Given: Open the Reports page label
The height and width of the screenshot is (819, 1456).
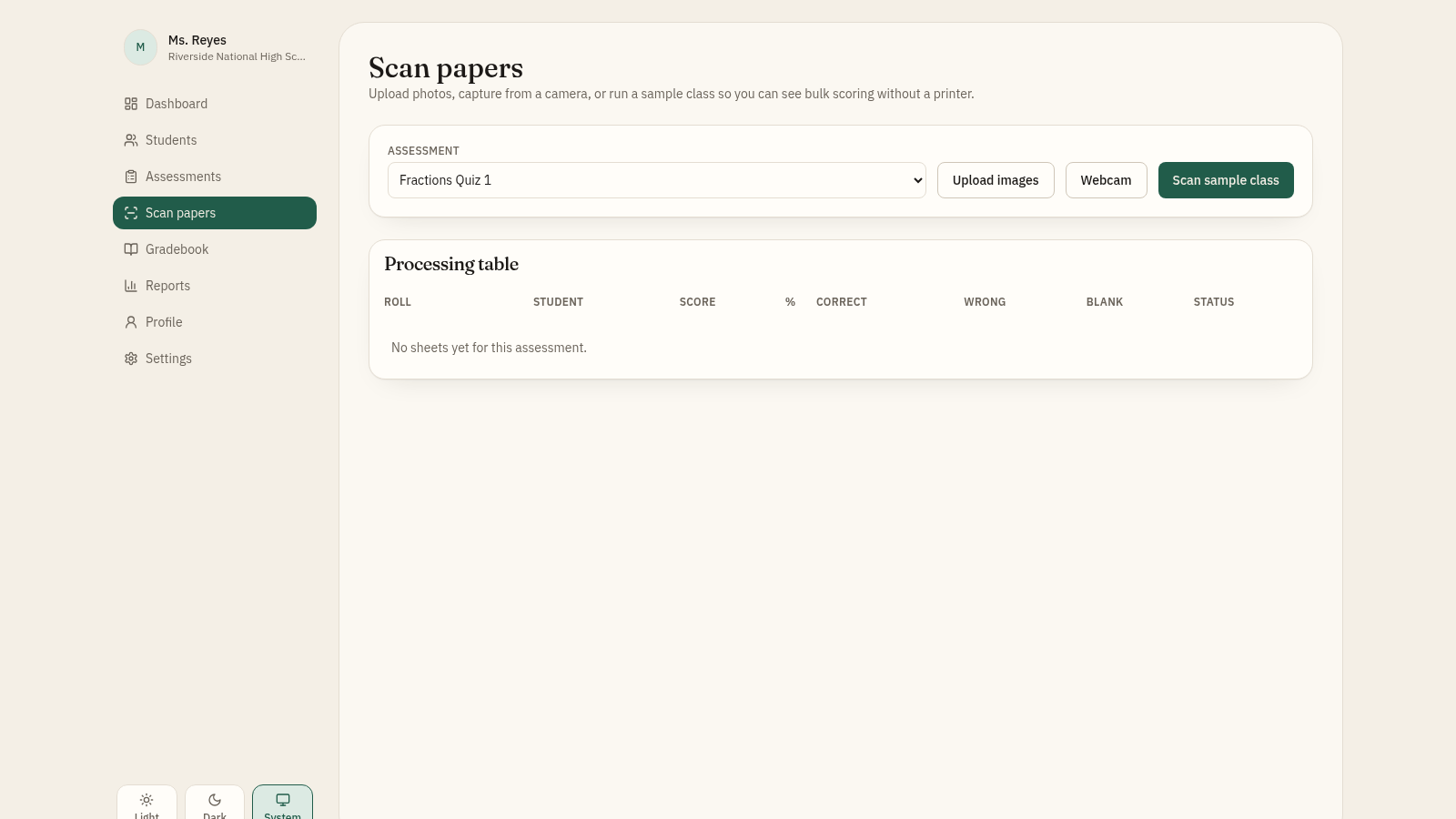Looking at the screenshot, I should 168,286.
